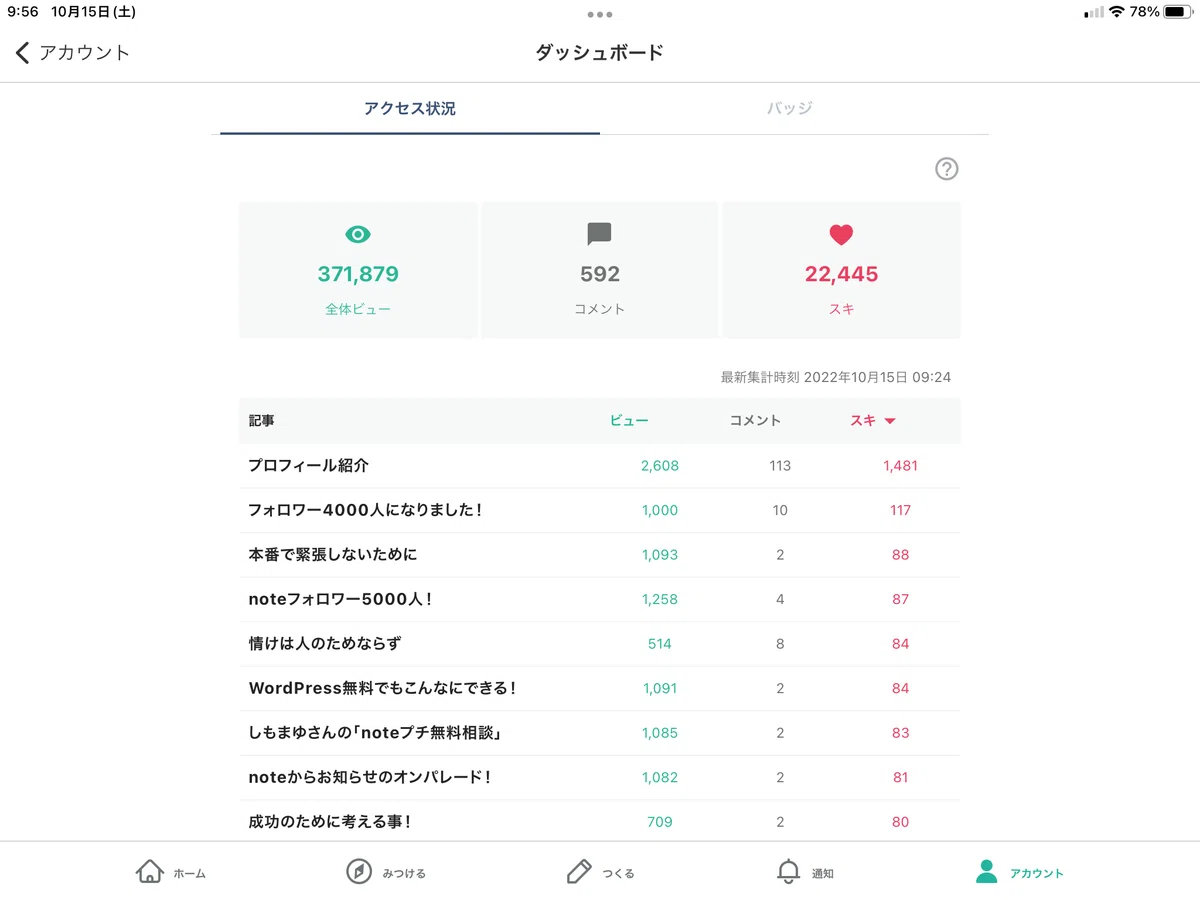Sort the table by ビュー column
This screenshot has width=1200, height=900.
(629, 421)
